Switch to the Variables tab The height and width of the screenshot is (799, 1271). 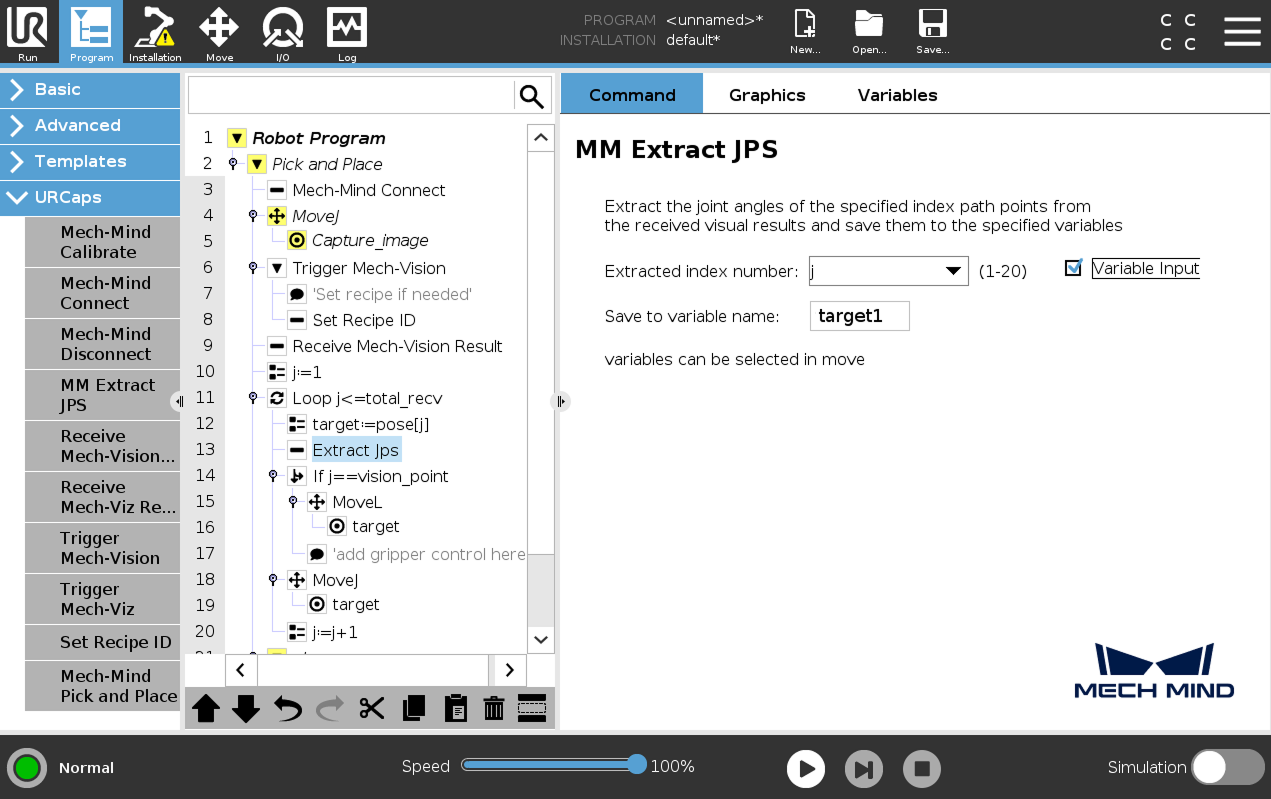pos(897,94)
